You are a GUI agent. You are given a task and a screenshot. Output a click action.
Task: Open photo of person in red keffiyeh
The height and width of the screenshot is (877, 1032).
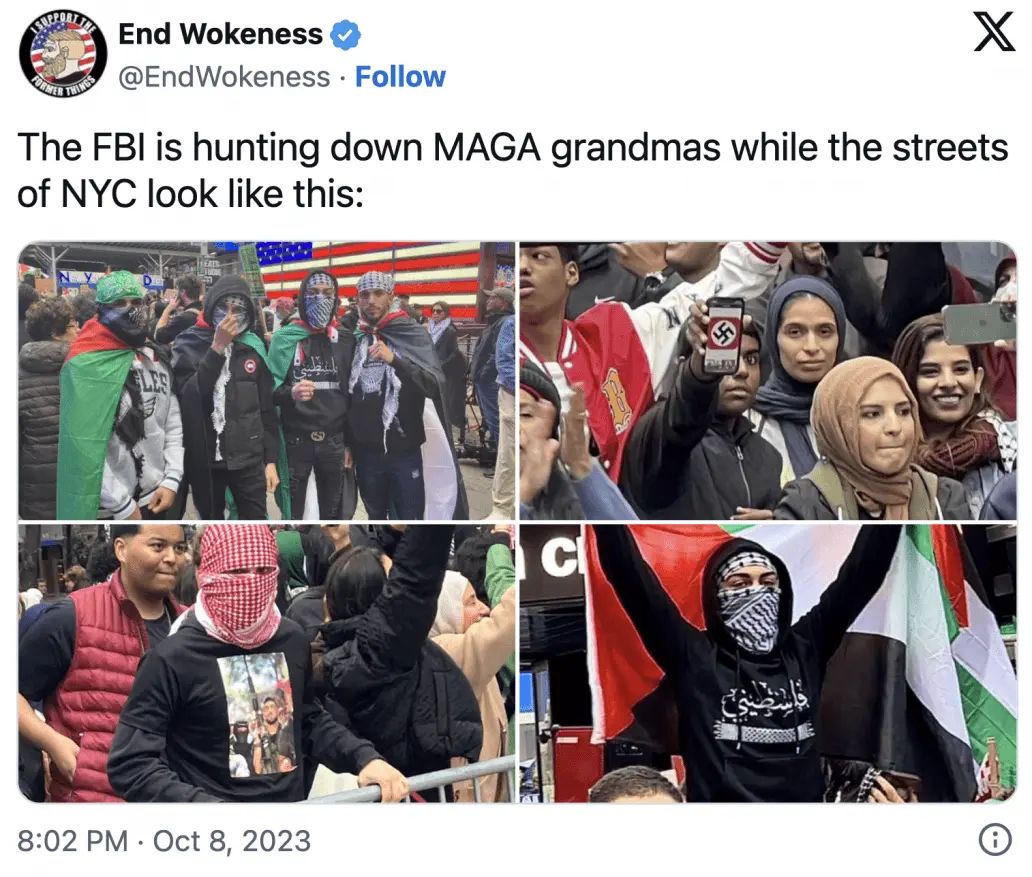[x=267, y=663]
